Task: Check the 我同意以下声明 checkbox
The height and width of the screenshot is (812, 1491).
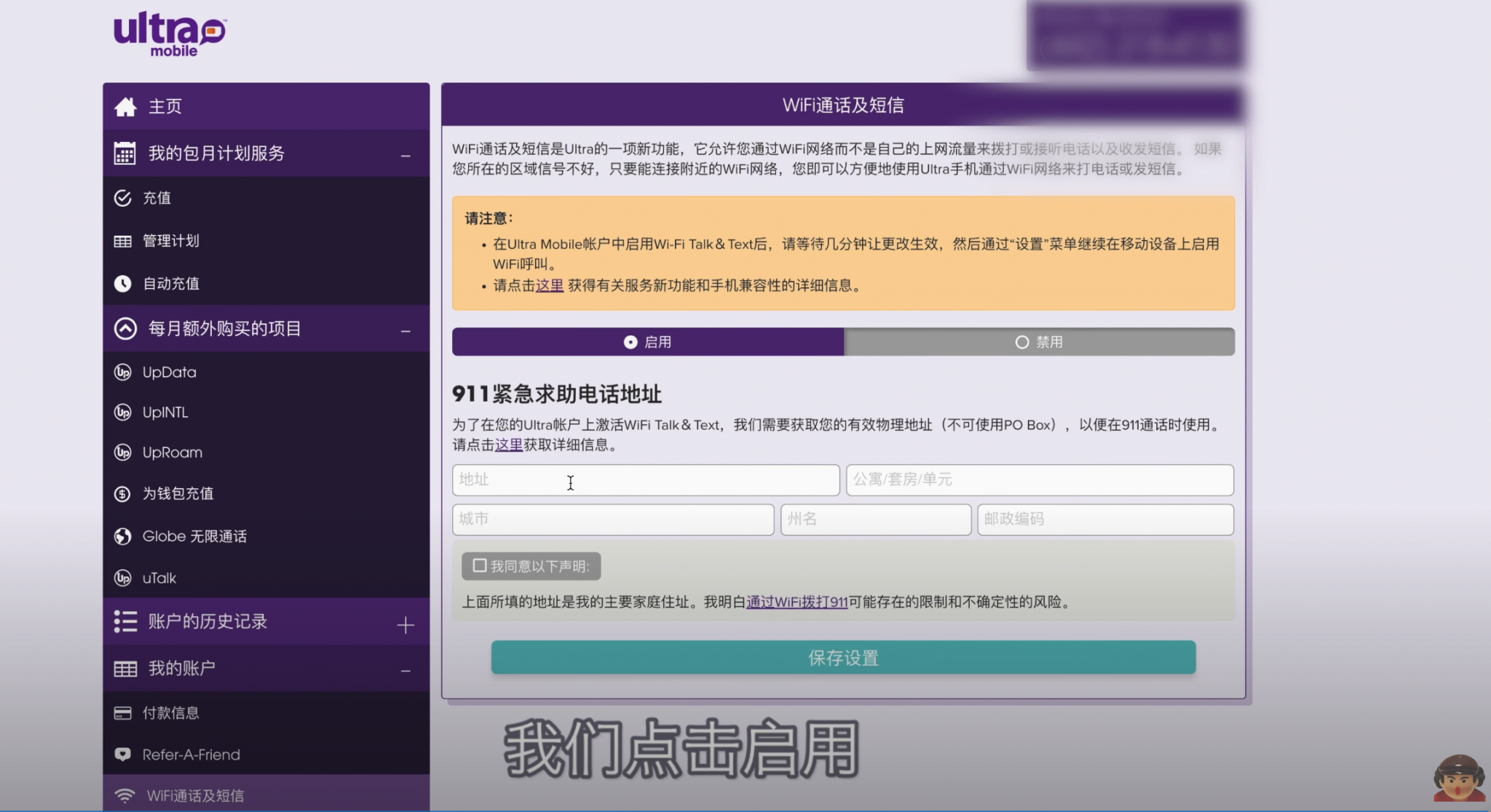Action: 480,565
